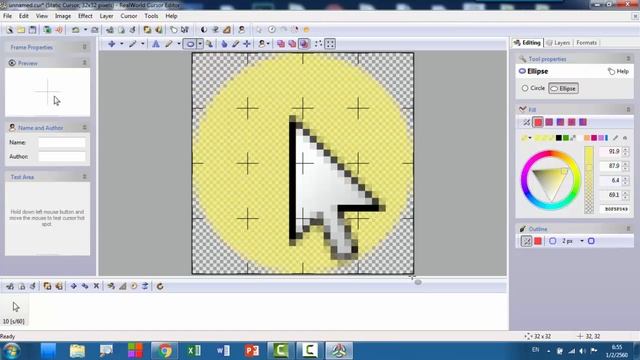
Task: Click the Help hand icon in Tool properties
Action: click(611, 71)
